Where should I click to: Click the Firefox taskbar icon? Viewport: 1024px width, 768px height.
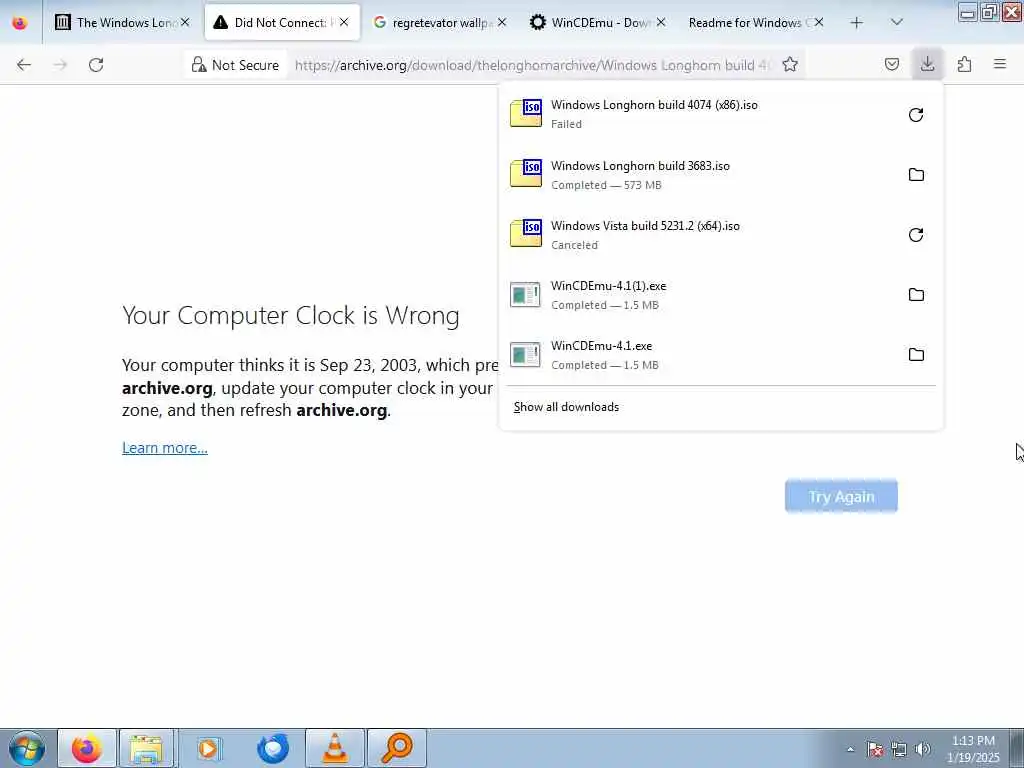[86, 748]
